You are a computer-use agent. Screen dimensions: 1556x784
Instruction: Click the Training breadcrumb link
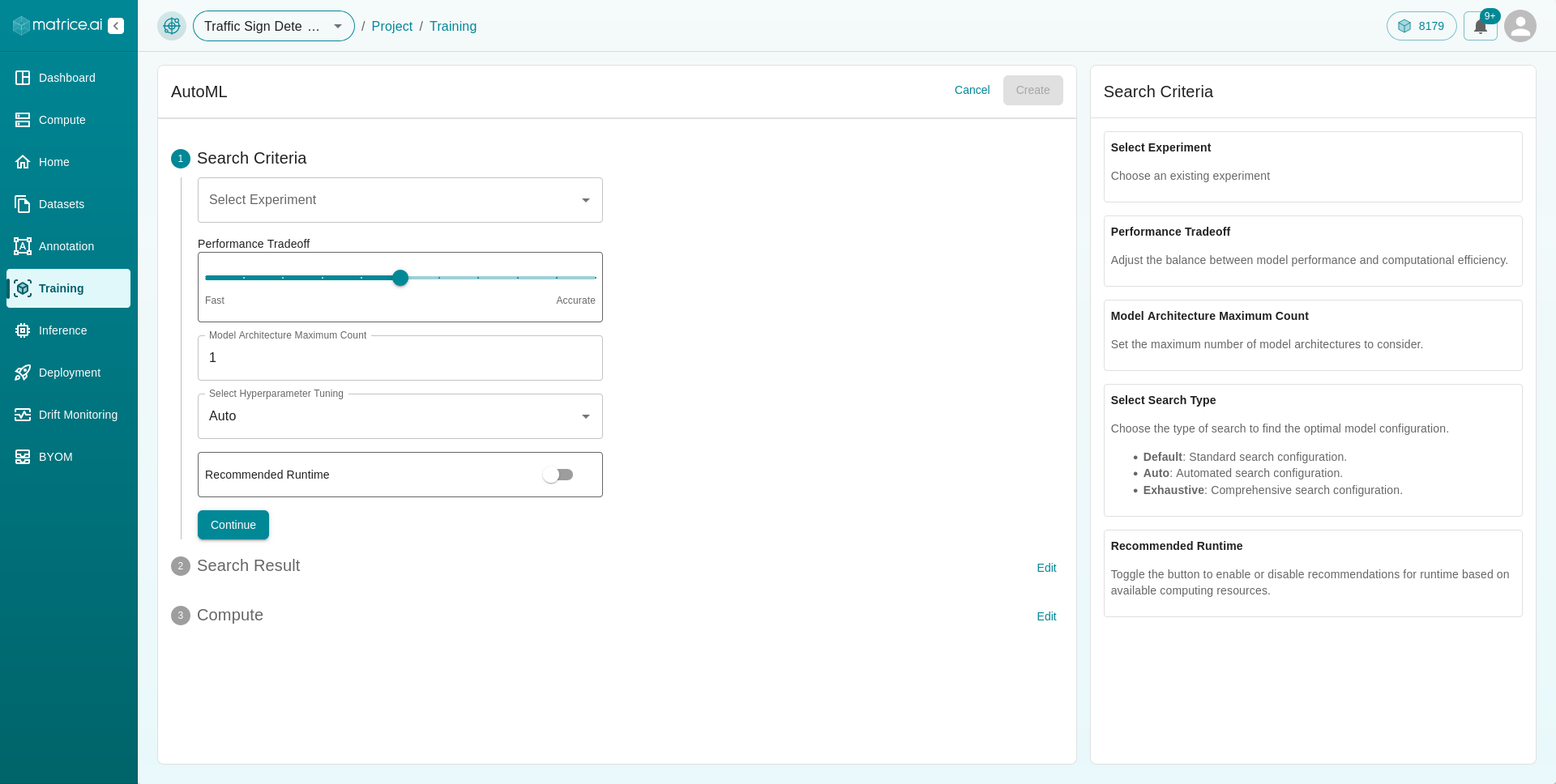click(453, 26)
